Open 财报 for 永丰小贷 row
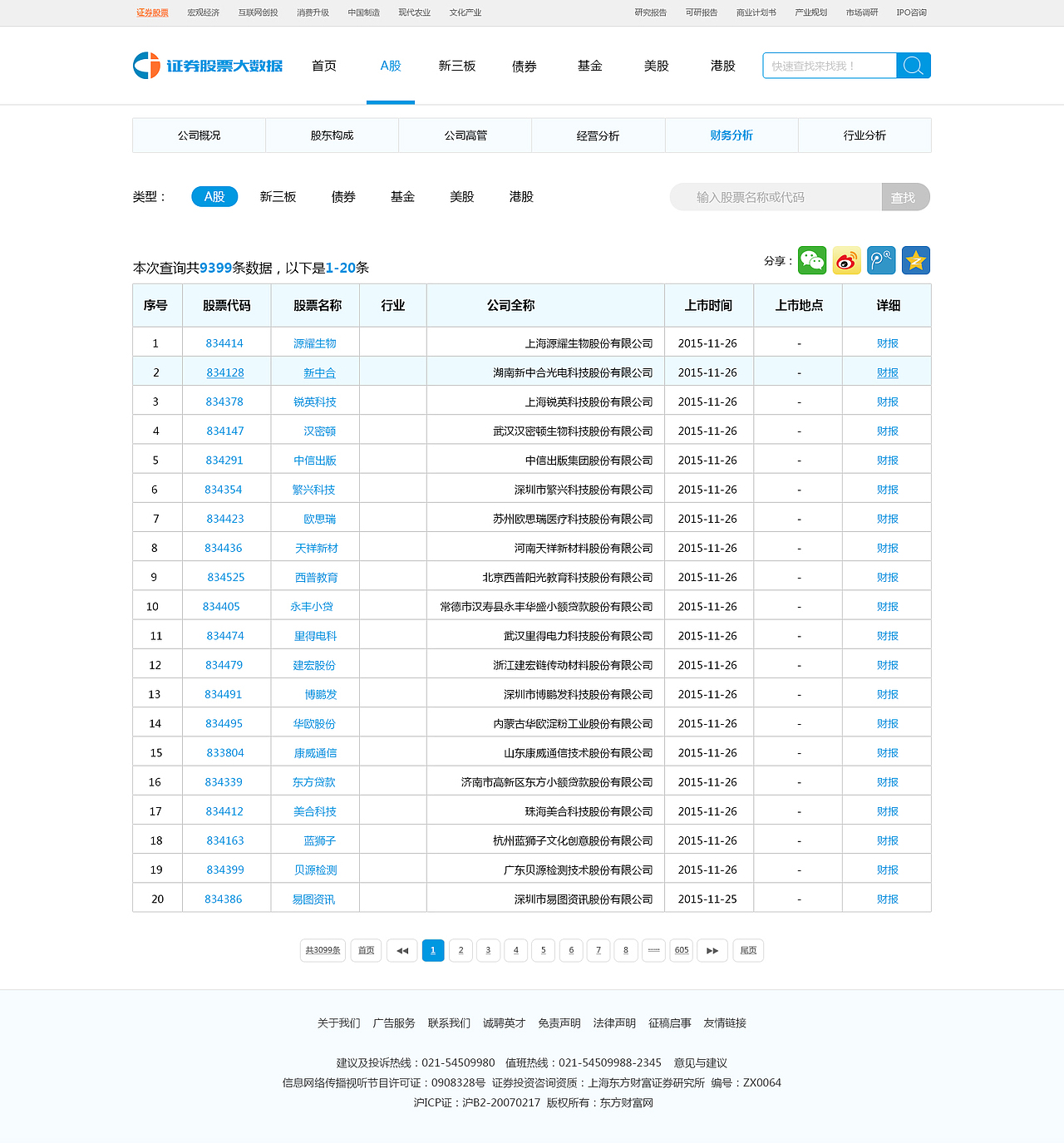 887,607
